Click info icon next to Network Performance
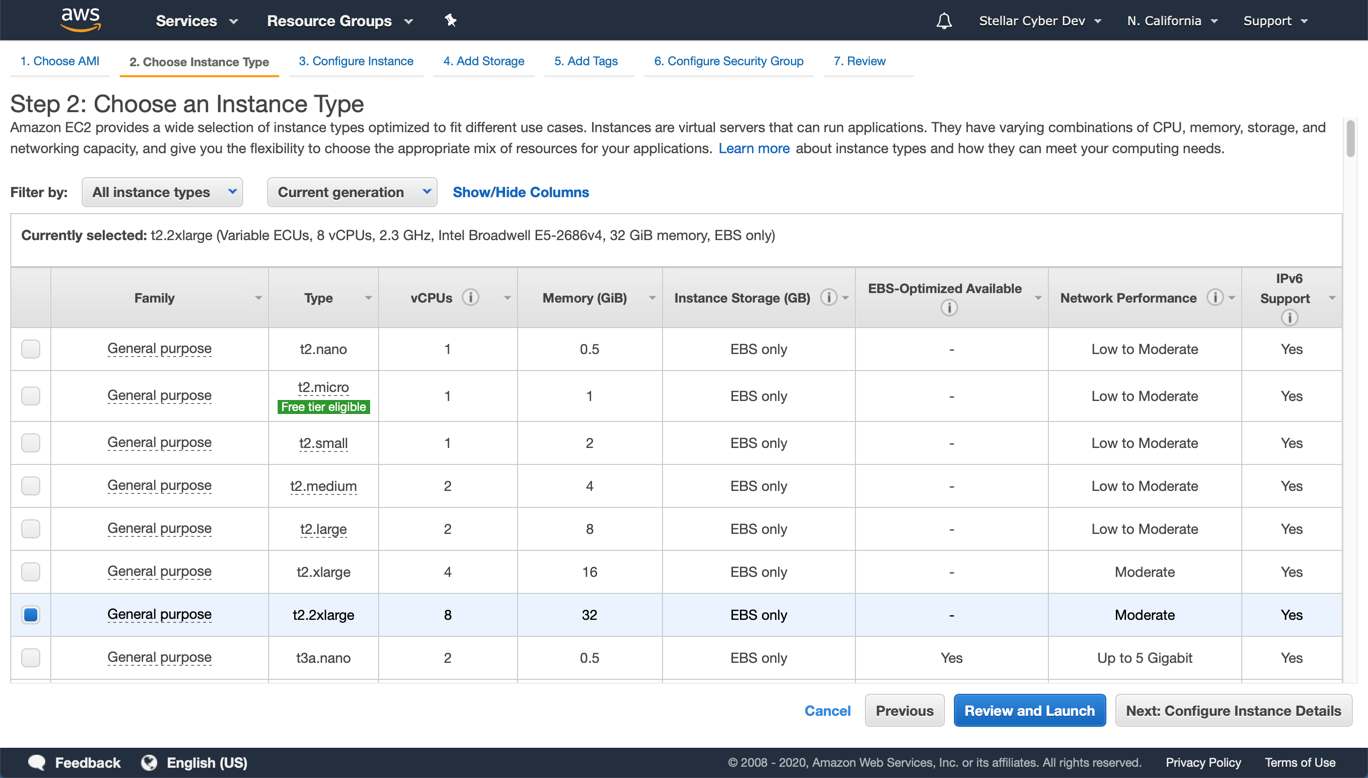Image resolution: width=1368 pixels, height=778 pixels. point(1214,297)
